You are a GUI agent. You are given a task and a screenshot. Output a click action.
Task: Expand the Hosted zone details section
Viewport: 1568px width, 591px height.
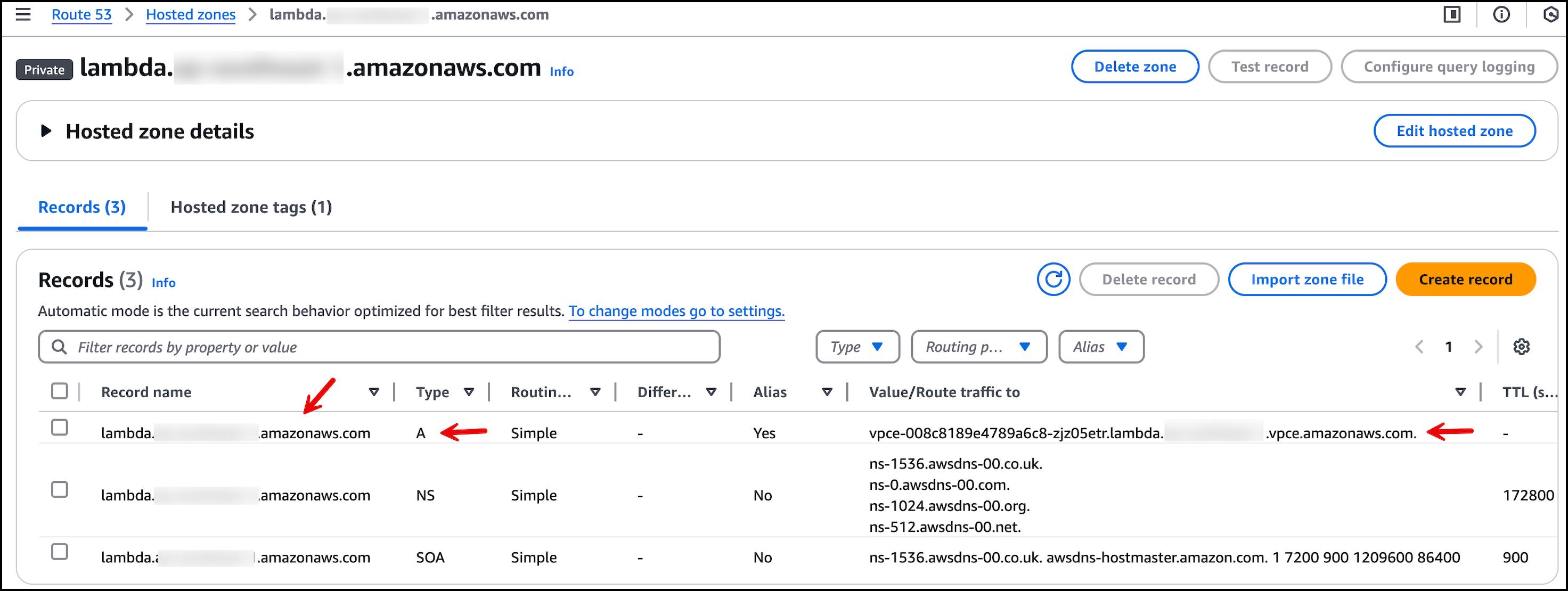(x=46, y=130)
